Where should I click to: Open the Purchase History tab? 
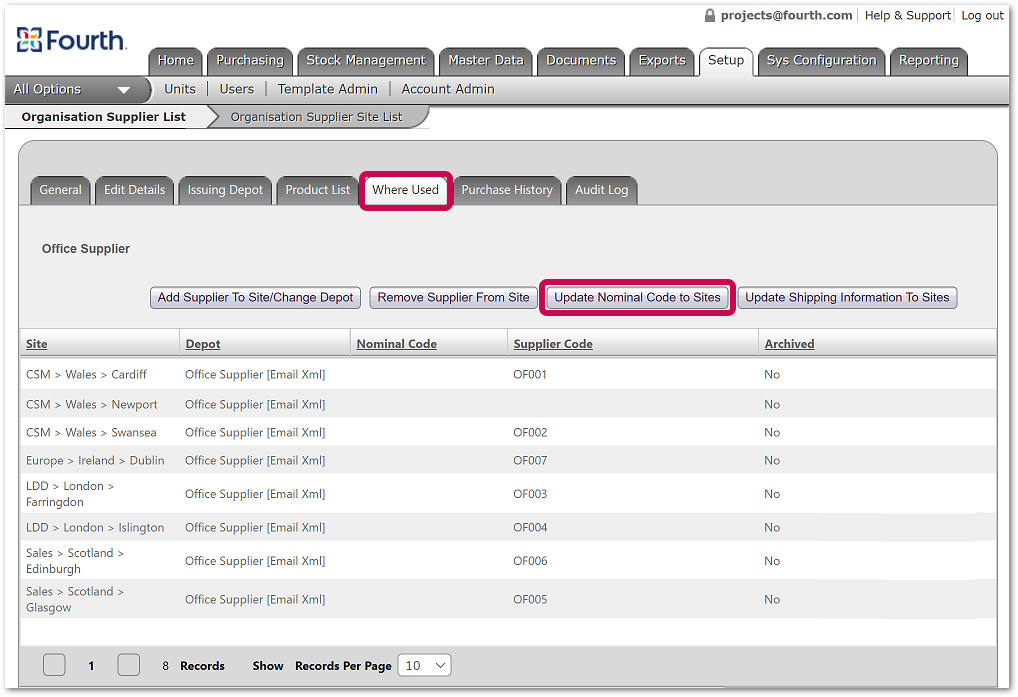507,190
